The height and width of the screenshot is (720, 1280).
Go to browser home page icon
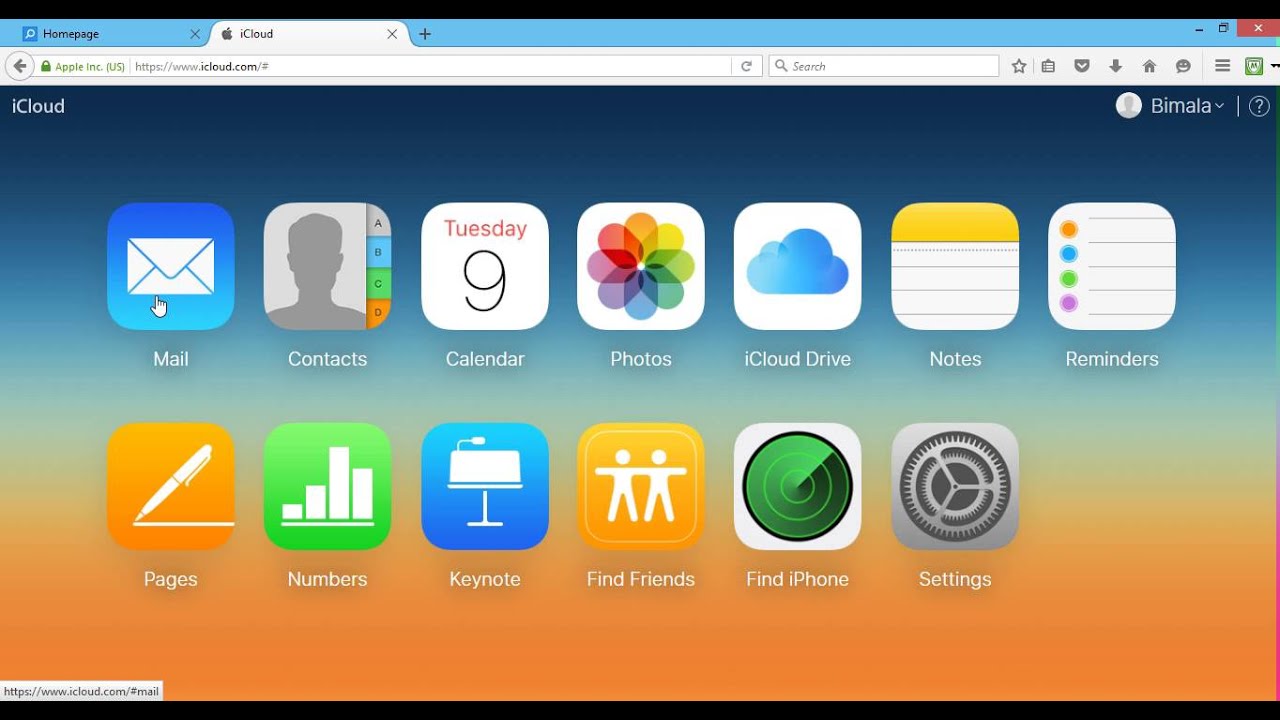[x=1149, y=66]
